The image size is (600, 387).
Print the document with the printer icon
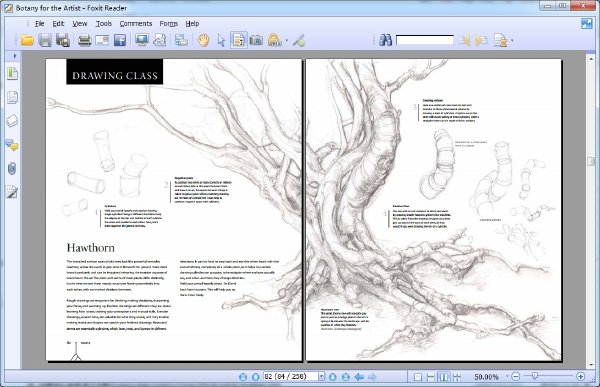coord(84,40)
